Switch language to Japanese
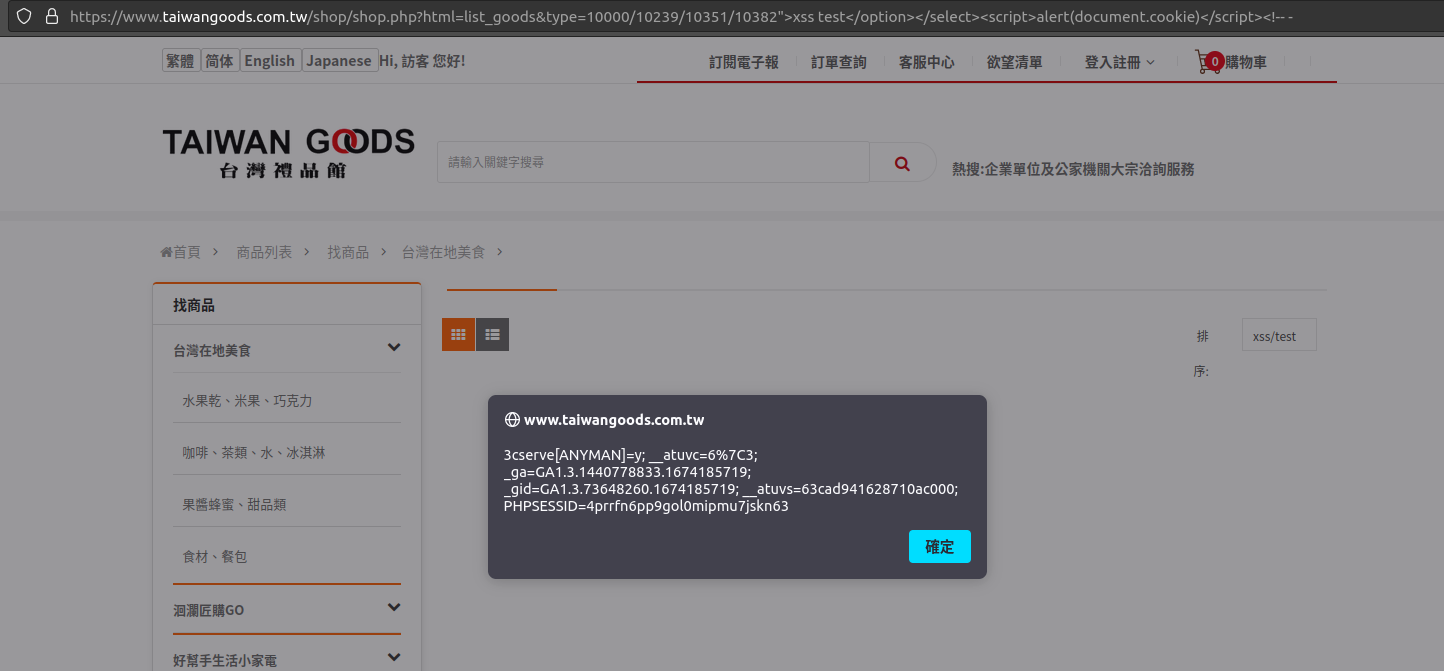 tap(339, 61)
